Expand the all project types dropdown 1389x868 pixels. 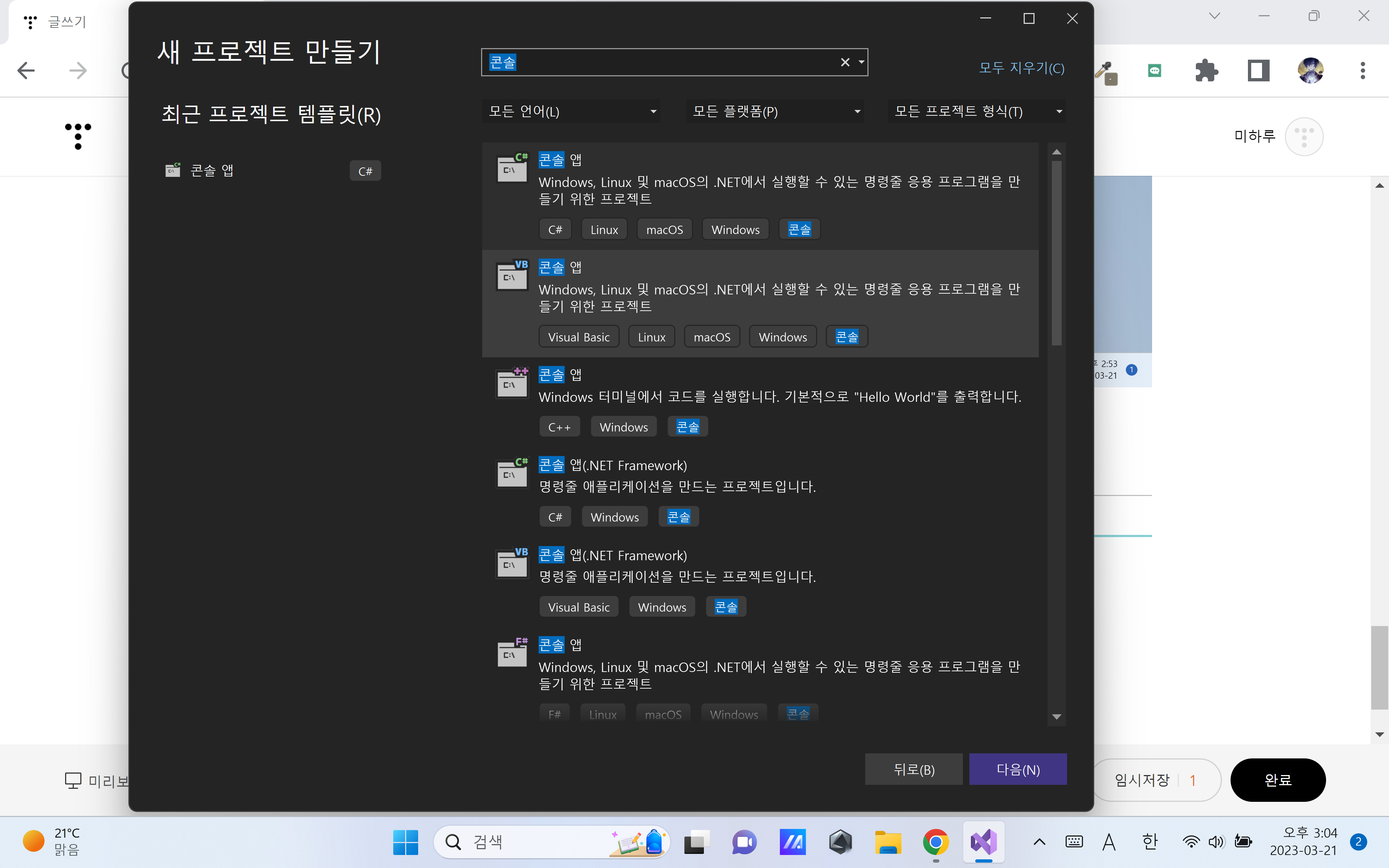tap(977, 111)
